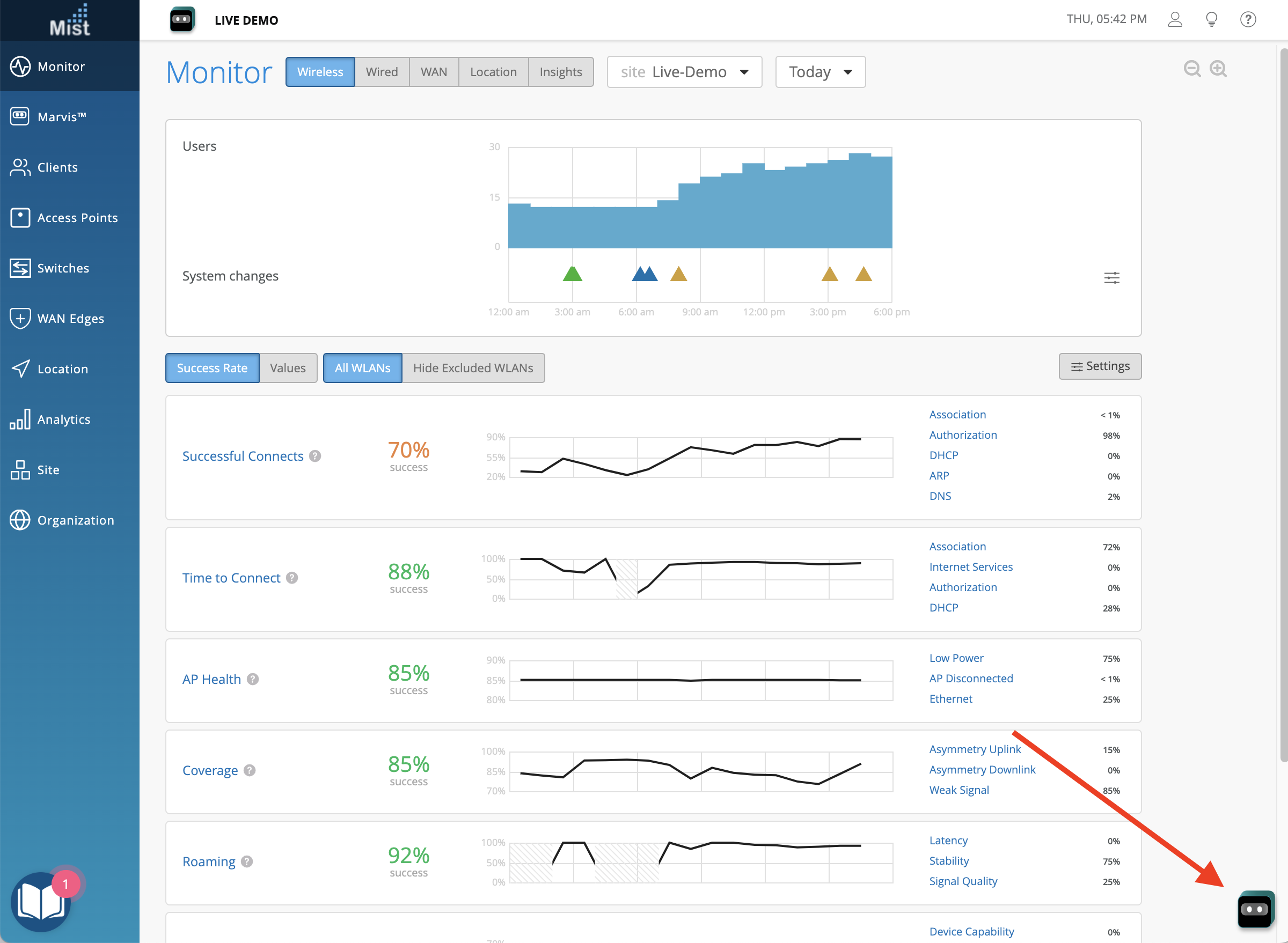The width and height of the screenshot is (1288, 943).
Task: Open the system changes filter sliders icon
Action: tap(1111, 278)
